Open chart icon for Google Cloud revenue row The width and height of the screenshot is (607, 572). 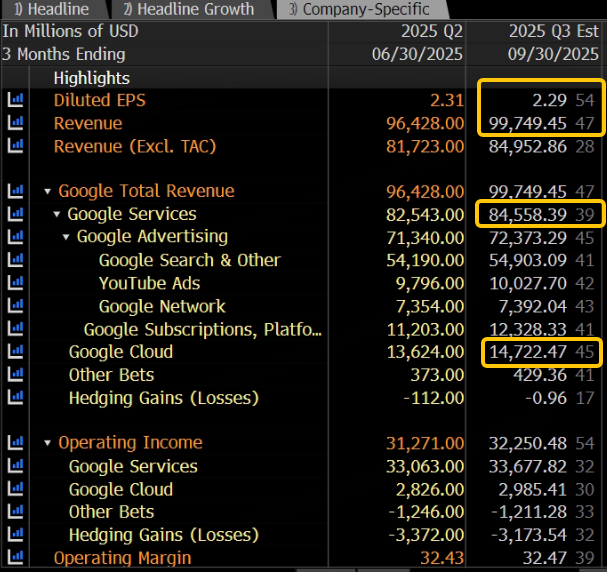click(x=15, y=351)
